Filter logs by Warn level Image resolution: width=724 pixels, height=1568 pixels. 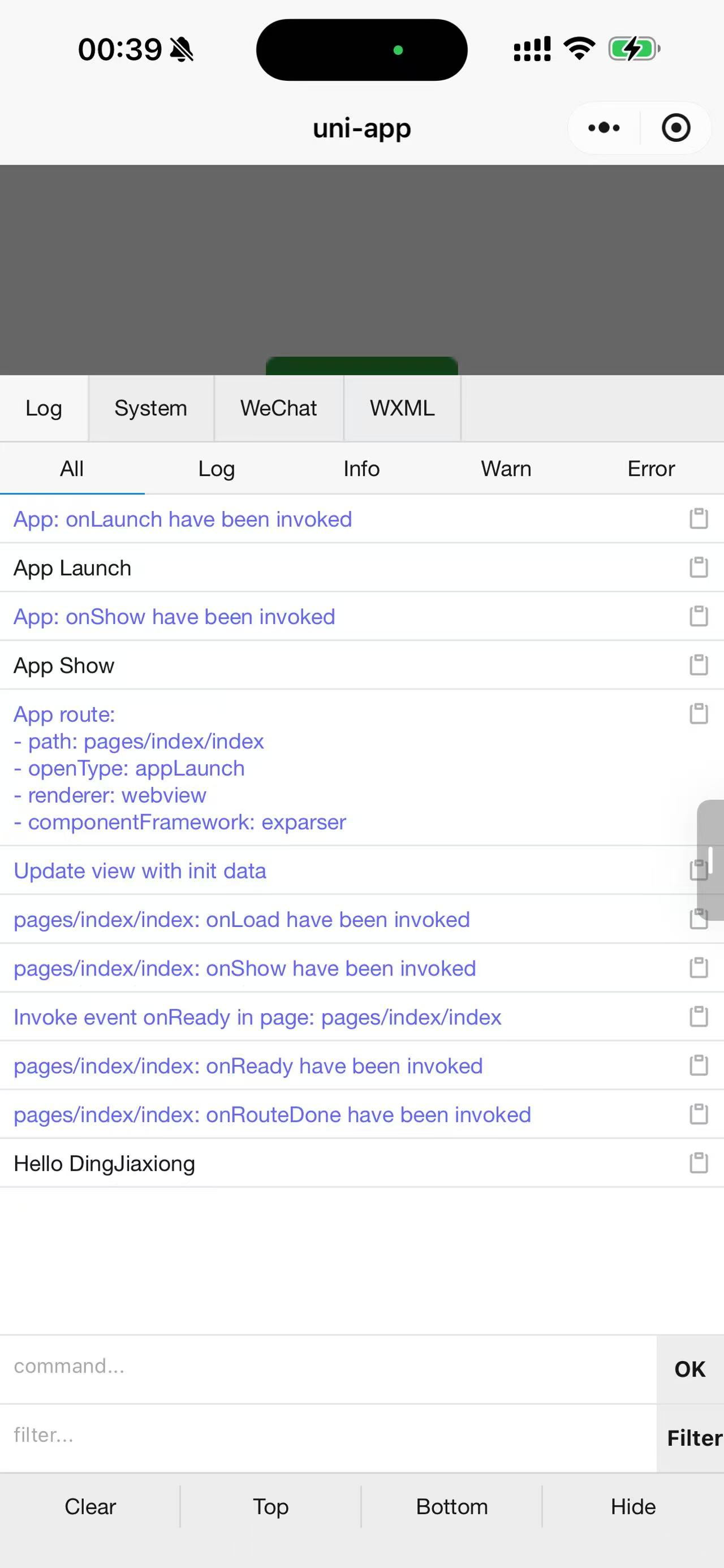point(506,469)
